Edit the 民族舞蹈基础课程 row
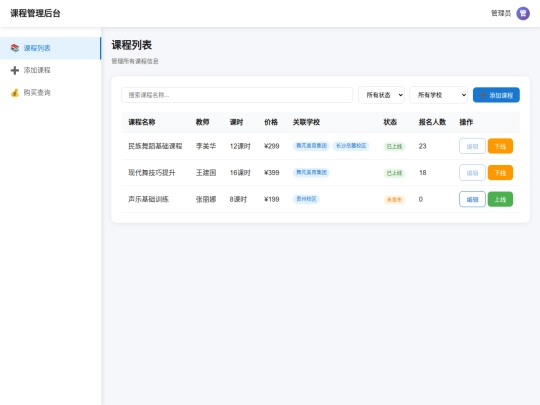This screenshot has height=405, width=540. (472, 146)
